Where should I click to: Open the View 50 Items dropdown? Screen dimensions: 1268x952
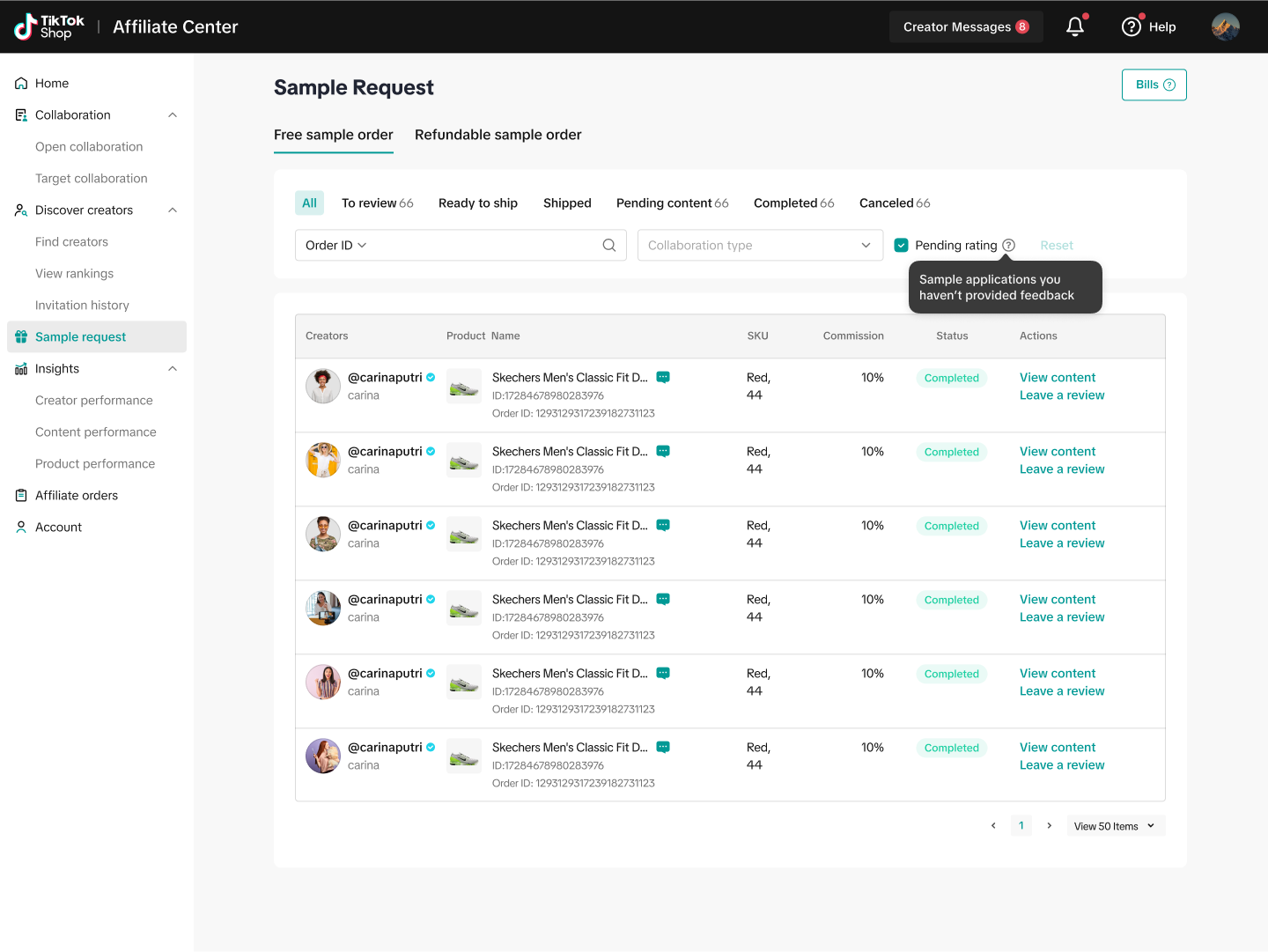(x=1115, y=826)
